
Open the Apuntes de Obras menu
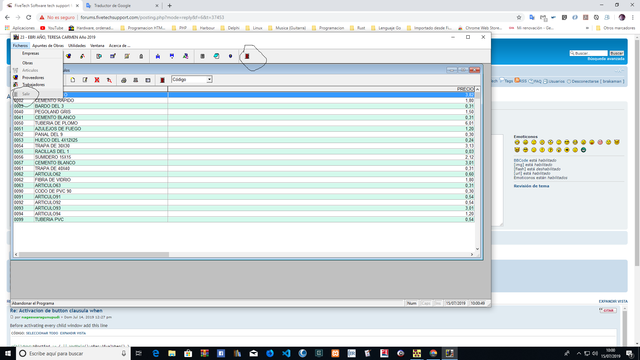tap(48, 46)
